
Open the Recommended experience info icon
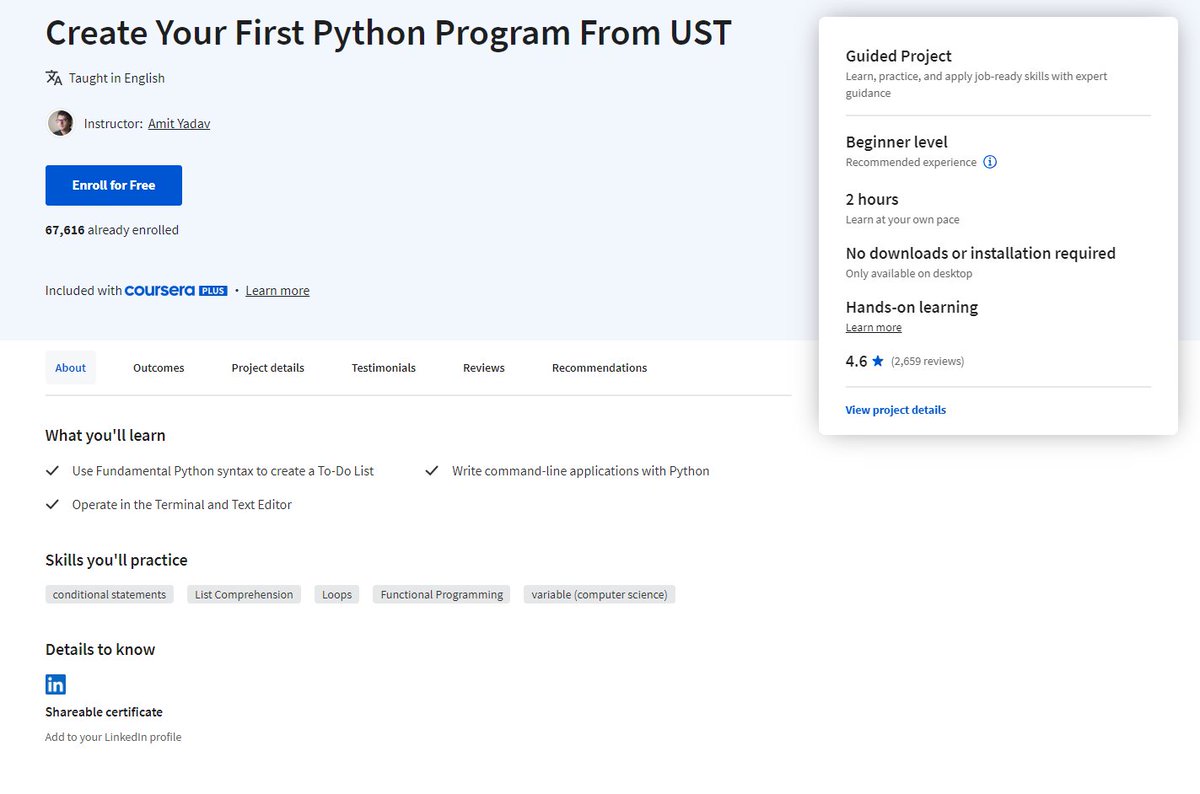pyautogui.click(x=990, y=162)
